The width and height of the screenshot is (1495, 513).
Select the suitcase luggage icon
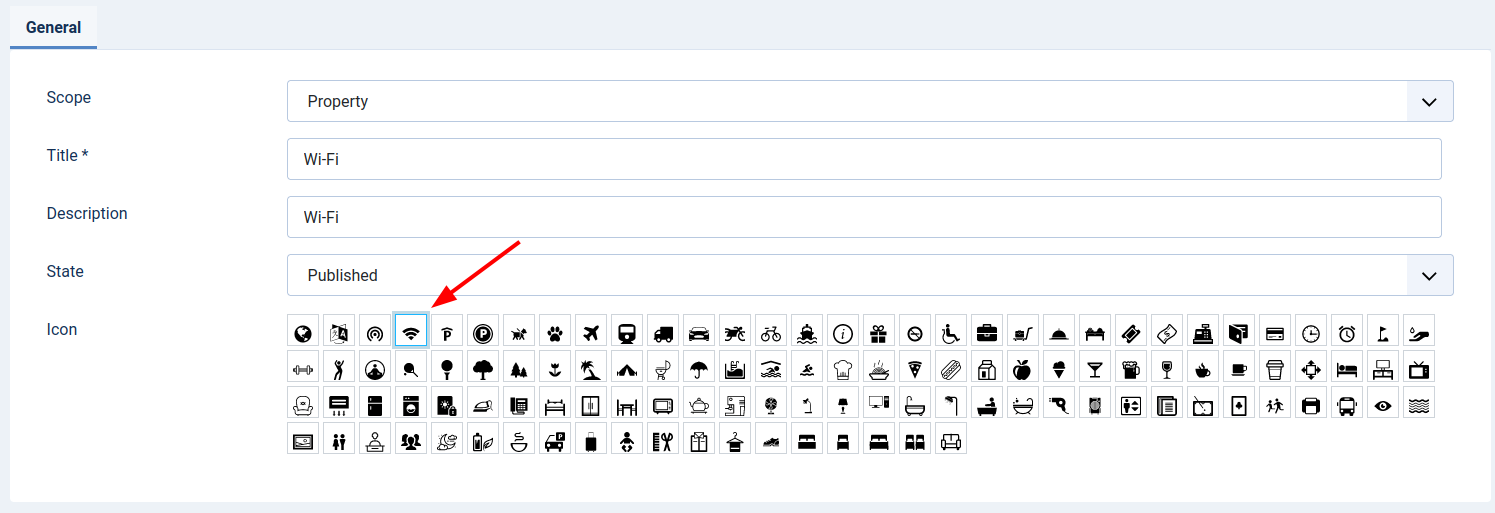(x=591, y=440)
